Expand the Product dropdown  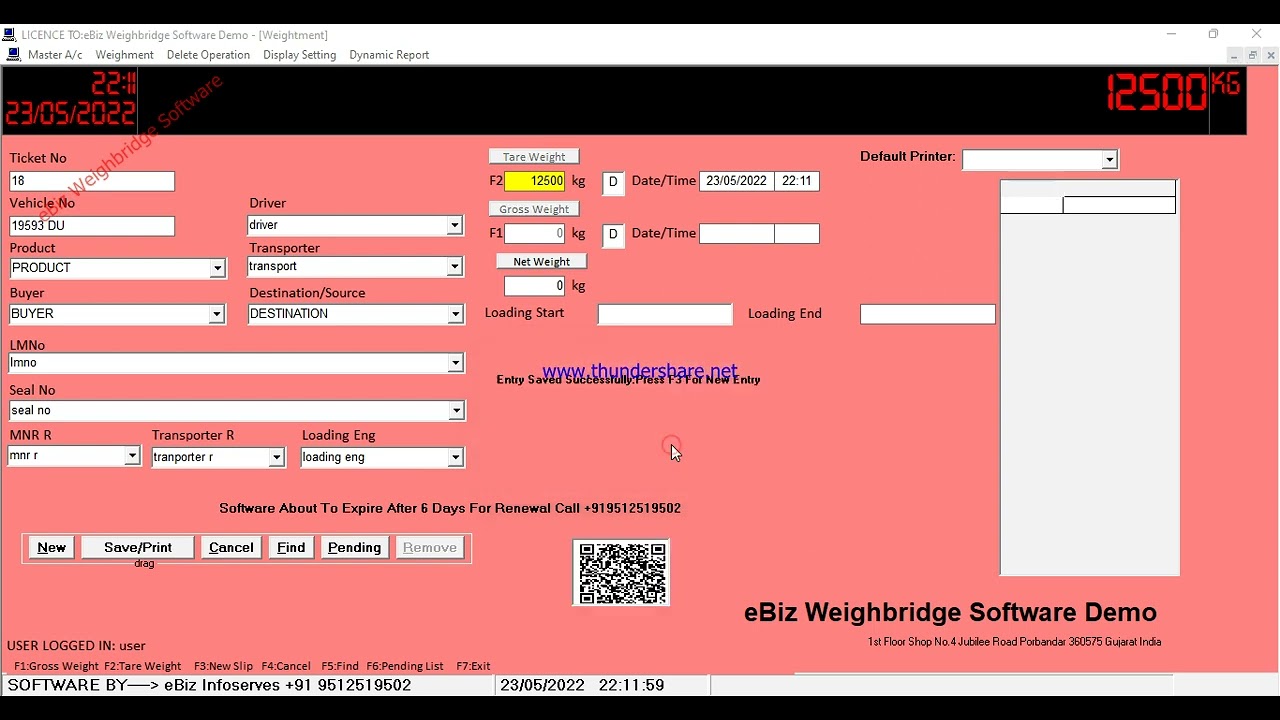tap(217, 268)
